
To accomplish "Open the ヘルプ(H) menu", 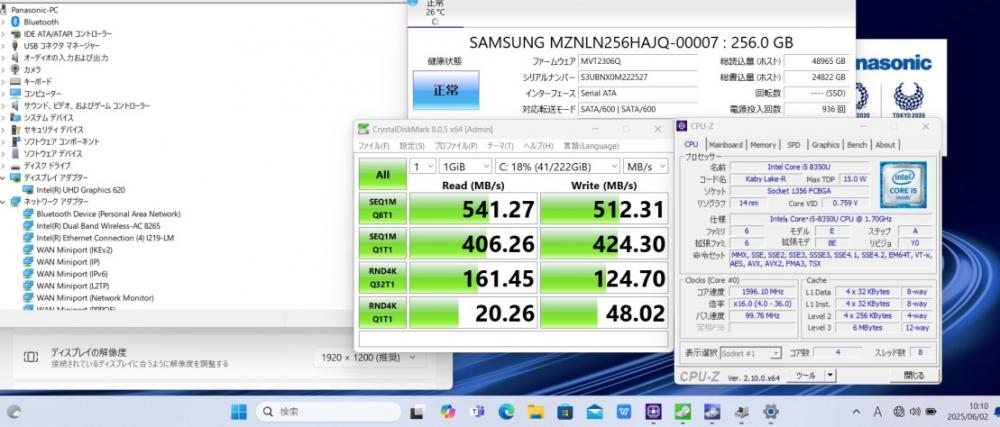I will click(538, 146).
